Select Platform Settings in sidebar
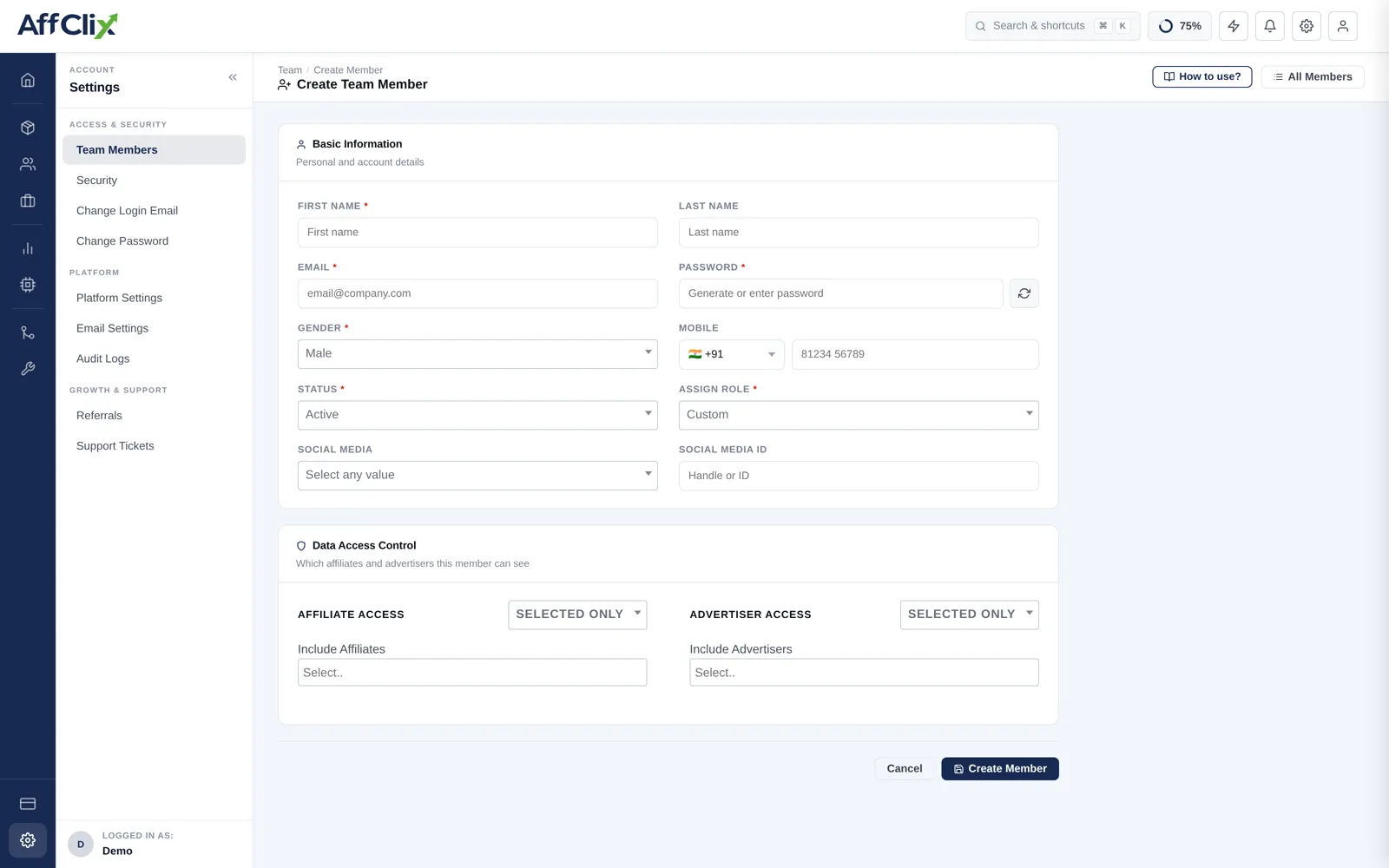The image size is (1389, 868). click(154, 298)
